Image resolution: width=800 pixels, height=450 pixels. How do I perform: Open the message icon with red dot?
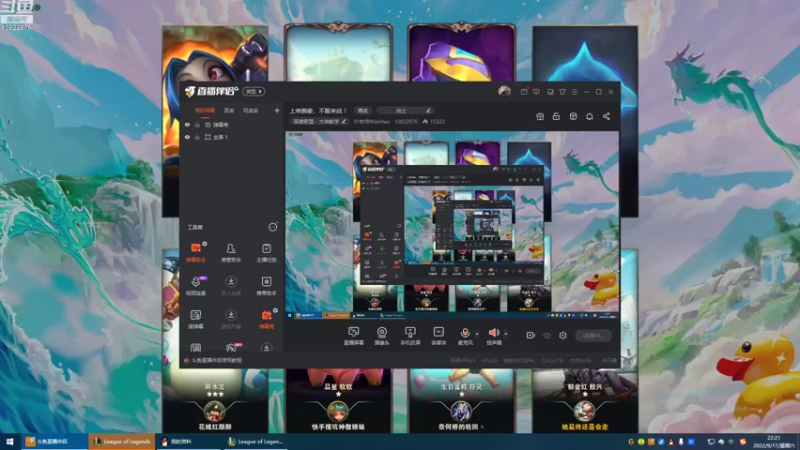[524, 92]
